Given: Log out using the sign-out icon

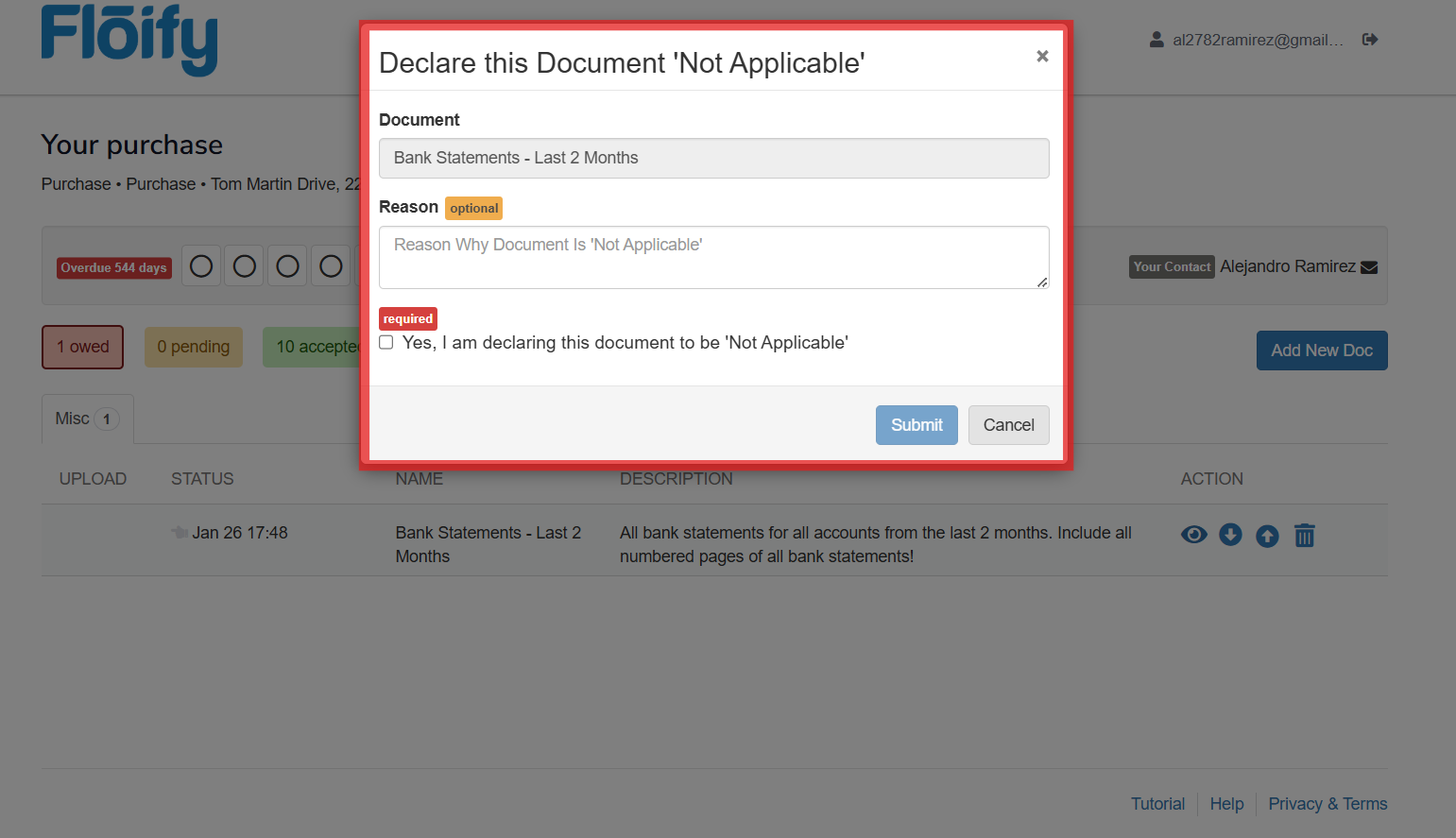Looking at the screenshot, I should [x=1369, y=40].
